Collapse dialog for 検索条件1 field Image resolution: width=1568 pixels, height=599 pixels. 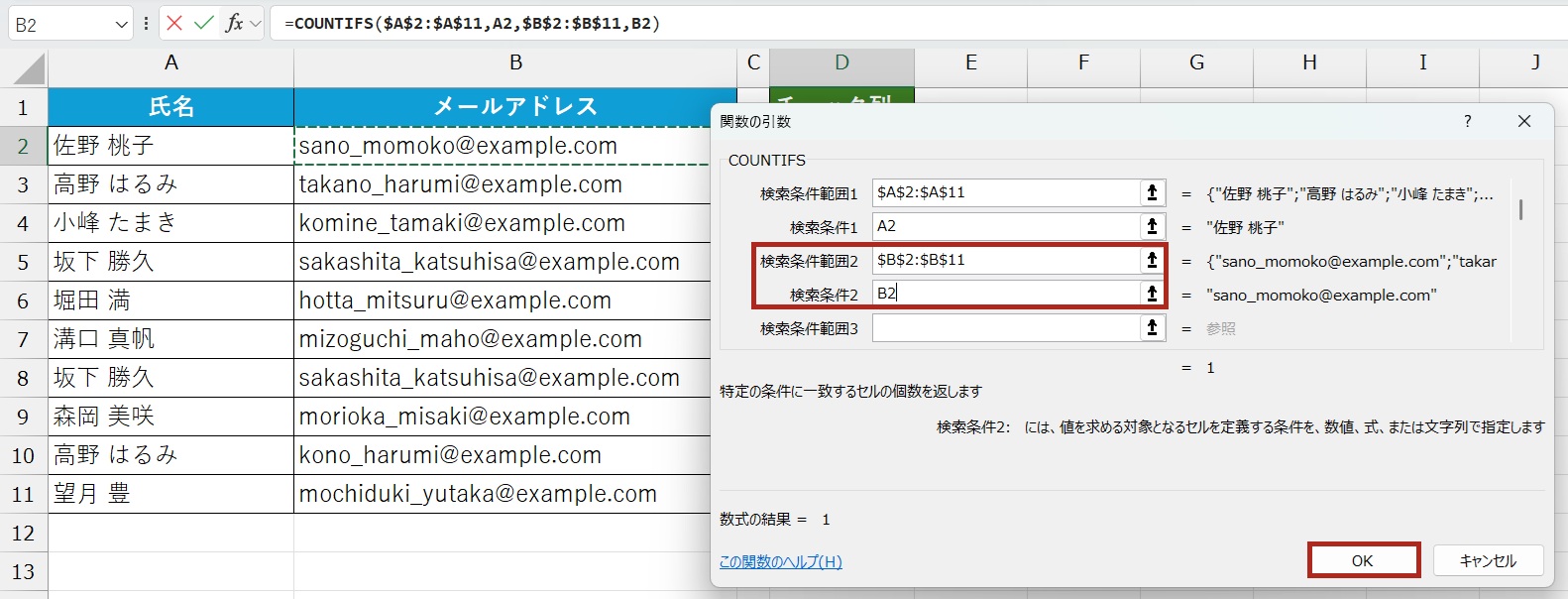tap(1152, 227)
